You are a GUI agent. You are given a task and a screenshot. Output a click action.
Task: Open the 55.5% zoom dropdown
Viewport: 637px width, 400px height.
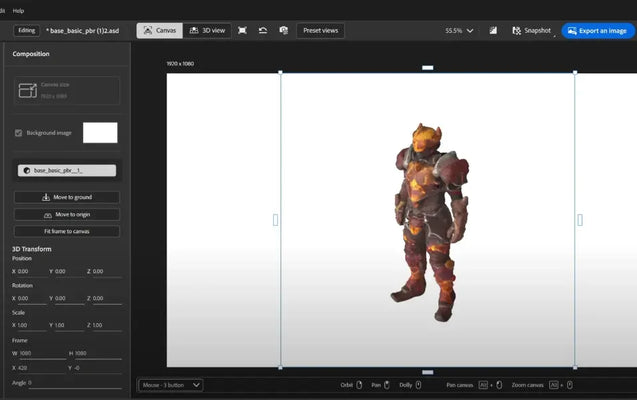click(459, 31)
